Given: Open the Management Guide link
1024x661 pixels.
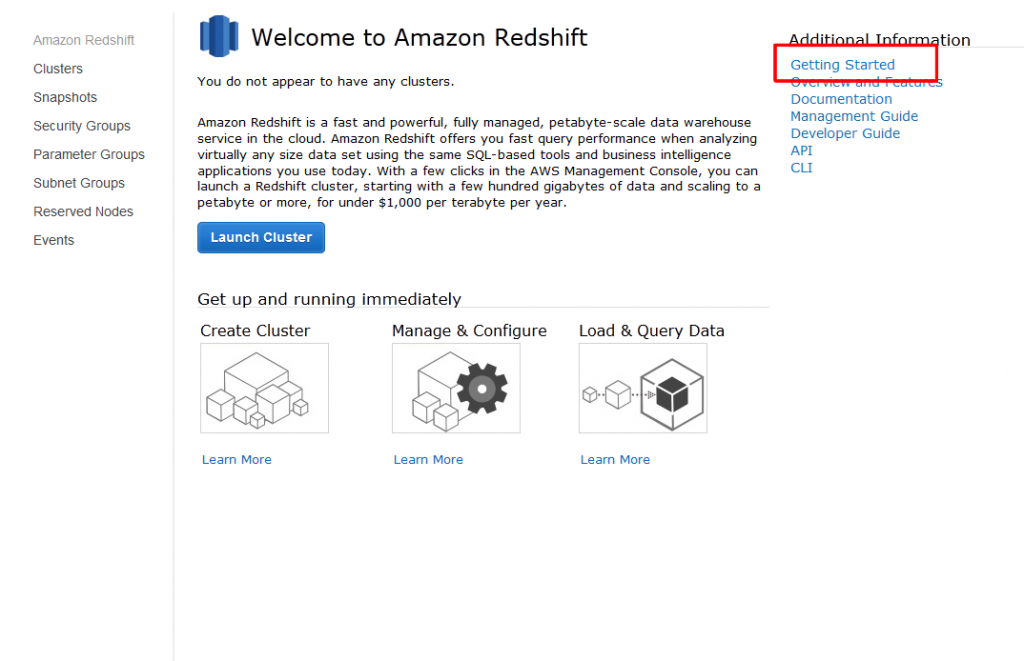Looking at the screenshot, I should 854,116.
